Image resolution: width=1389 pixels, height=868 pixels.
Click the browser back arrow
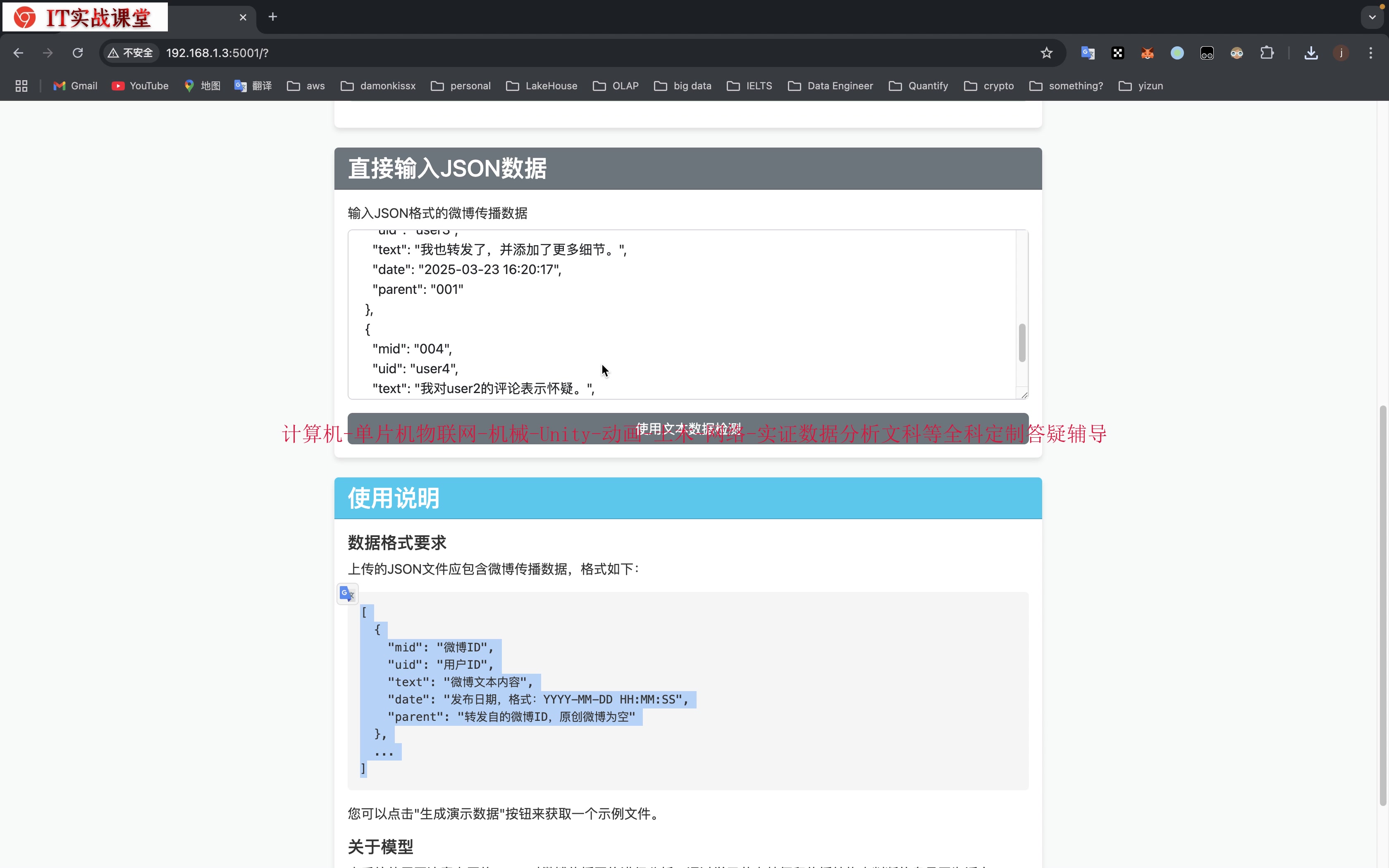pos(18,53)
